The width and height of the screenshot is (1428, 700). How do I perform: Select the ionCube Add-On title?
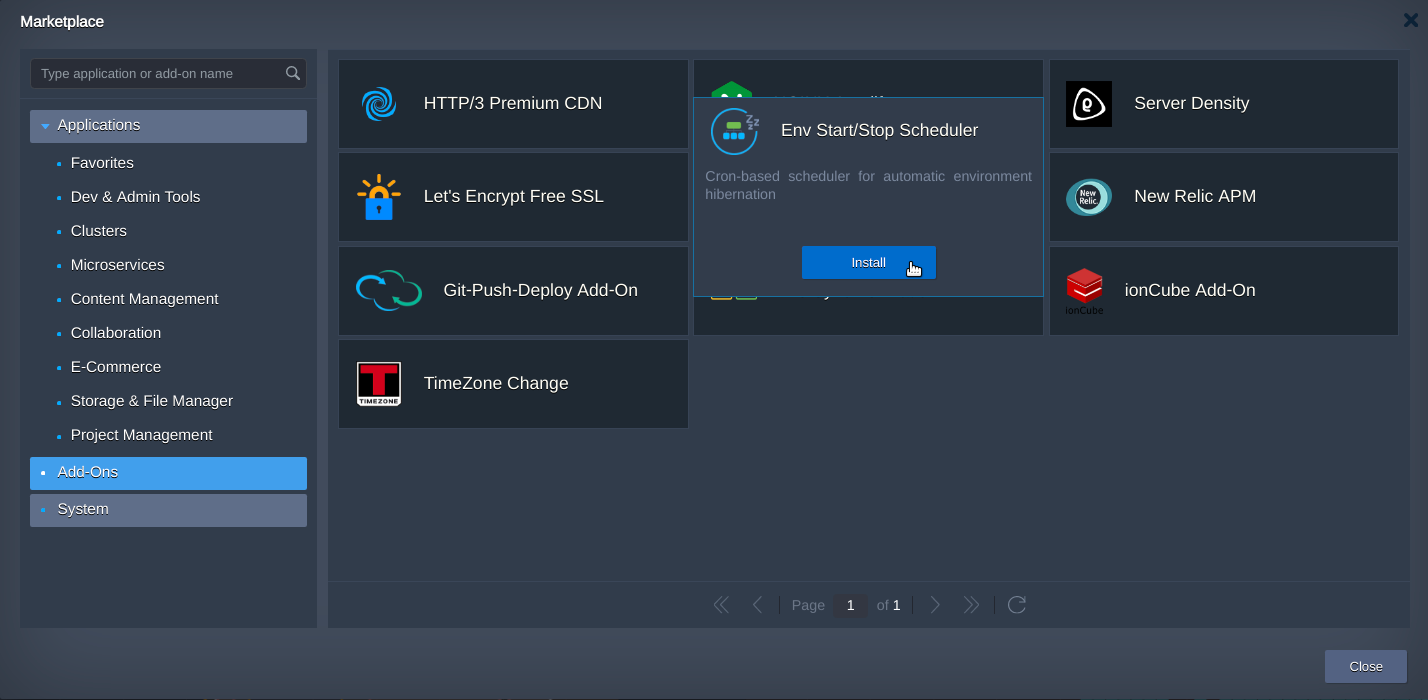1190,291
